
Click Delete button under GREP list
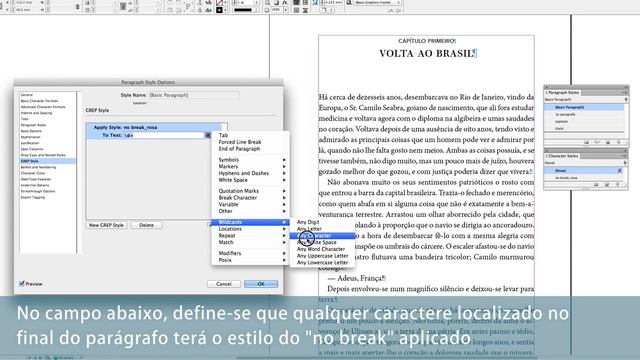tap(147, 225)
